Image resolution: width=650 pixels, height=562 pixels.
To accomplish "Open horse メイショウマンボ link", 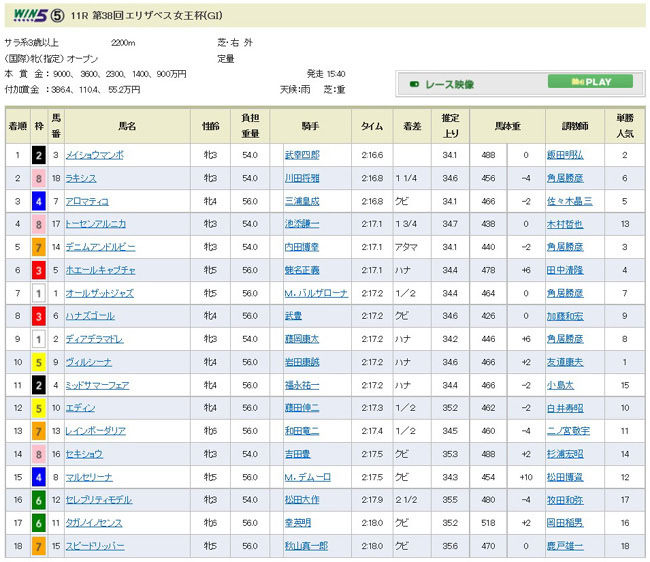I will pyautogui.click(x=94, y=155).
